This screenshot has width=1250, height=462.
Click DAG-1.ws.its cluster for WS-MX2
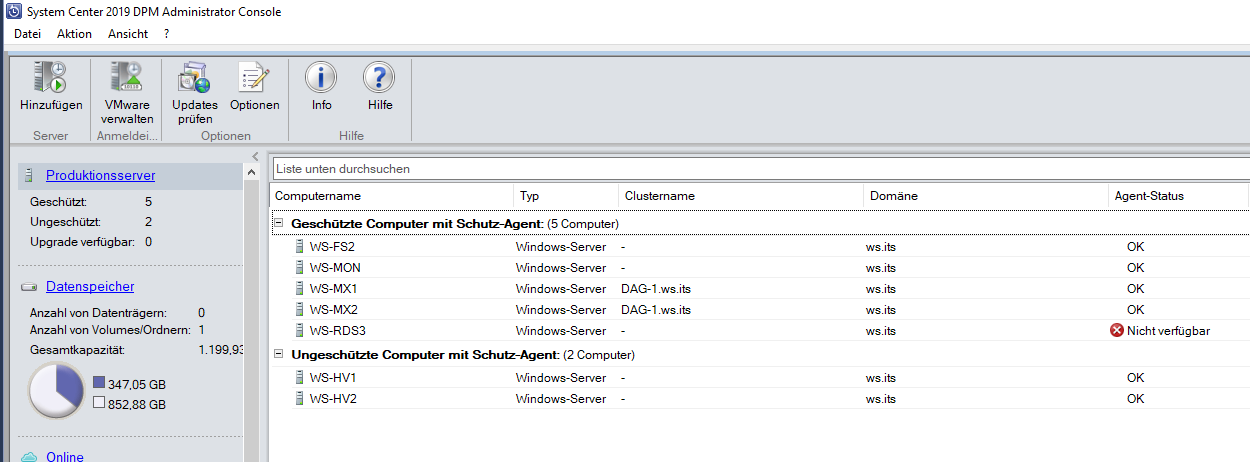[656, 309]
